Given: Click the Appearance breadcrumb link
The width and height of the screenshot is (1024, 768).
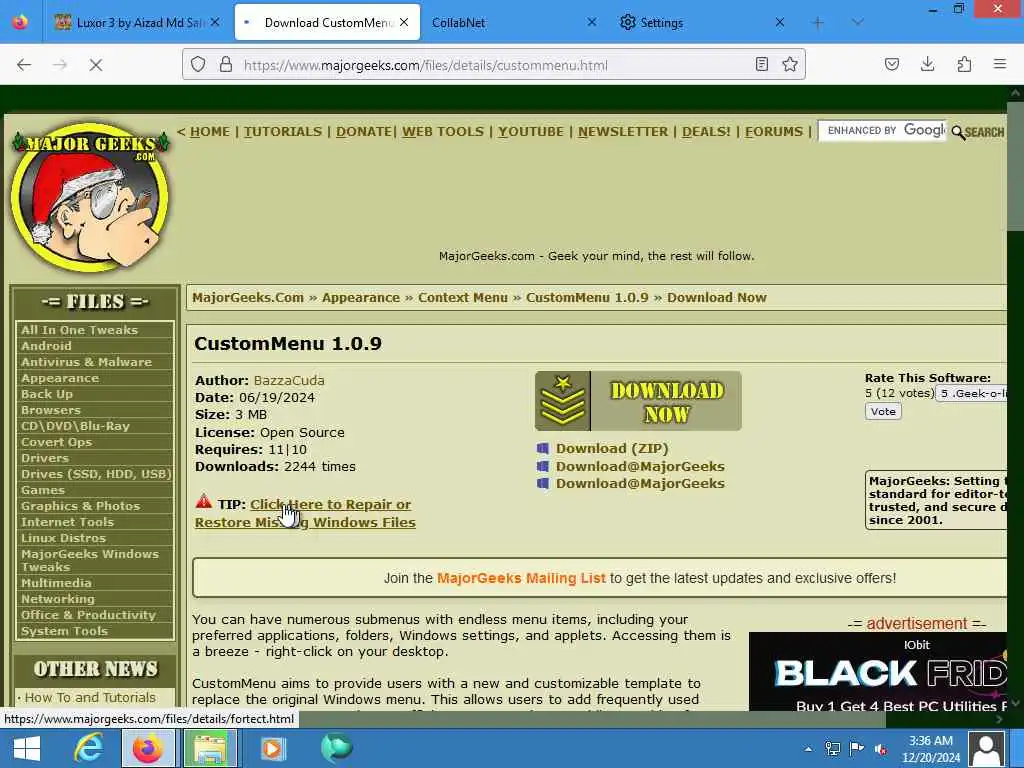Looking at the screenshot, I should (x=360, y=298).
